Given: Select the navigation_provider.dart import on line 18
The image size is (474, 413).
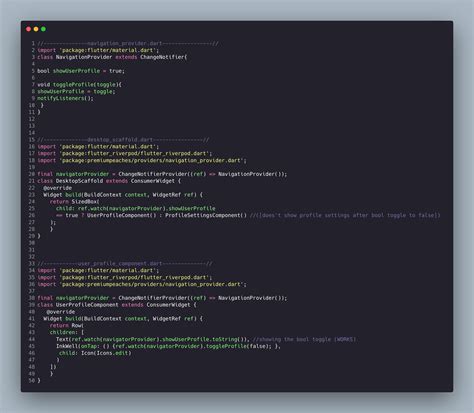Looking at the screenshot, I should coord(142,160).
